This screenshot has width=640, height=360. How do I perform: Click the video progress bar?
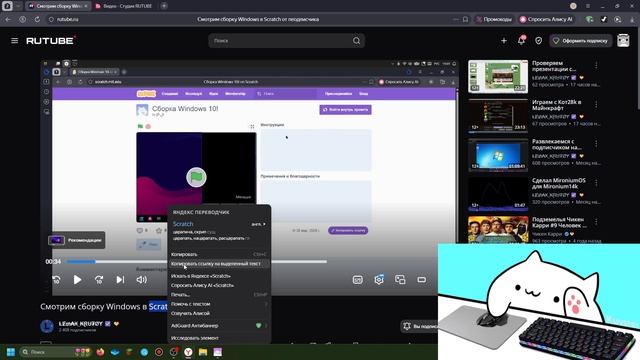(196, 261)
